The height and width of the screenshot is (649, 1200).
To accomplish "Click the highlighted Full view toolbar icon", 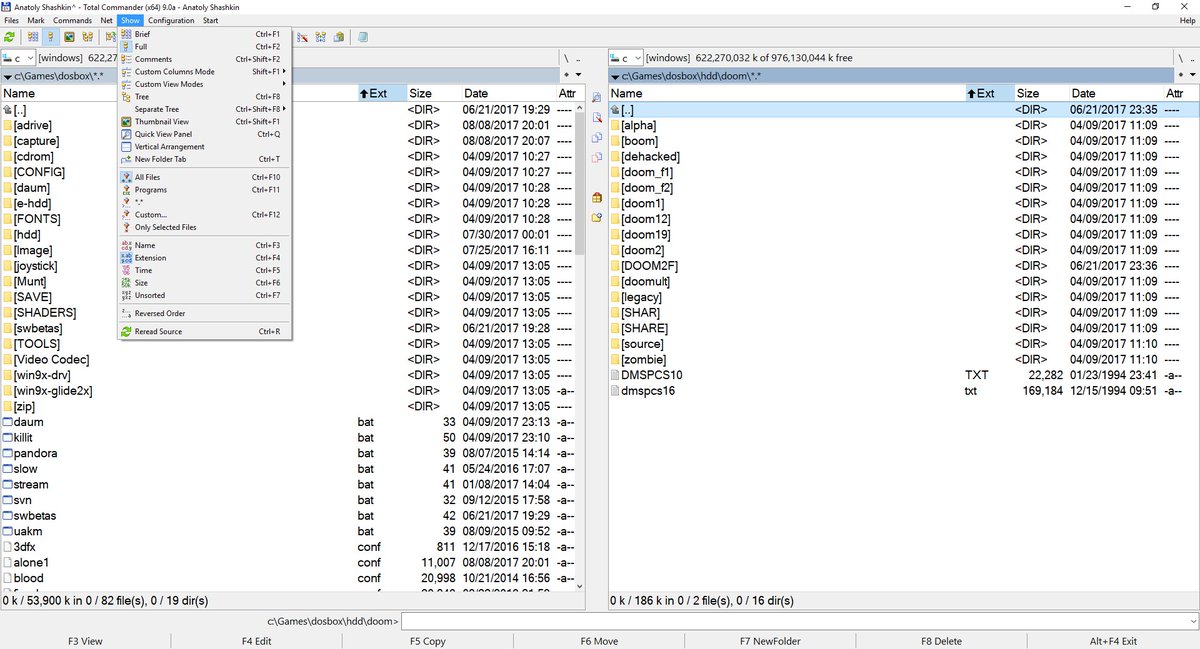I will click(x=51, y=37).
